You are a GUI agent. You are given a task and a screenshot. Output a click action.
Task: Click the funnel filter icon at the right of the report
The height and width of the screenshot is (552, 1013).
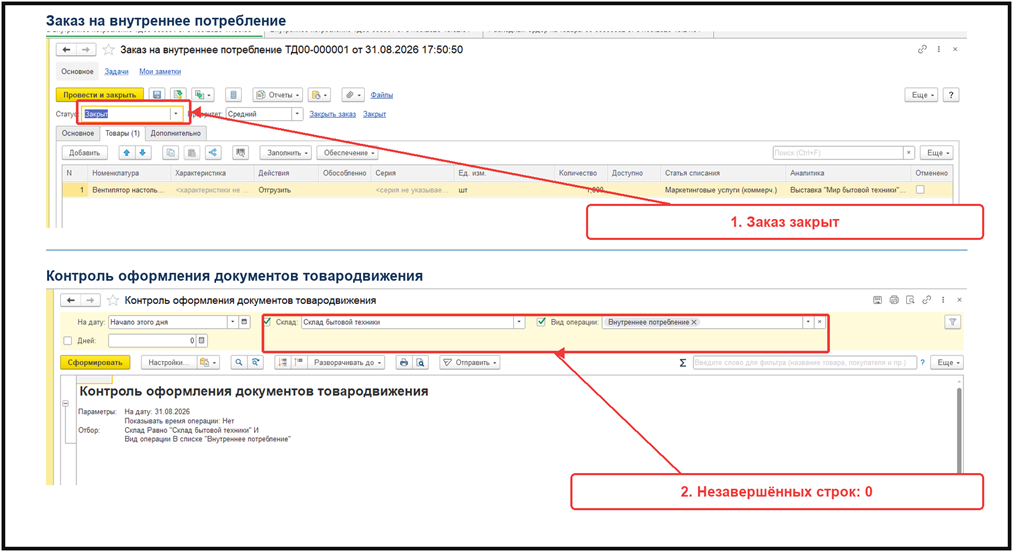[952, 322]
